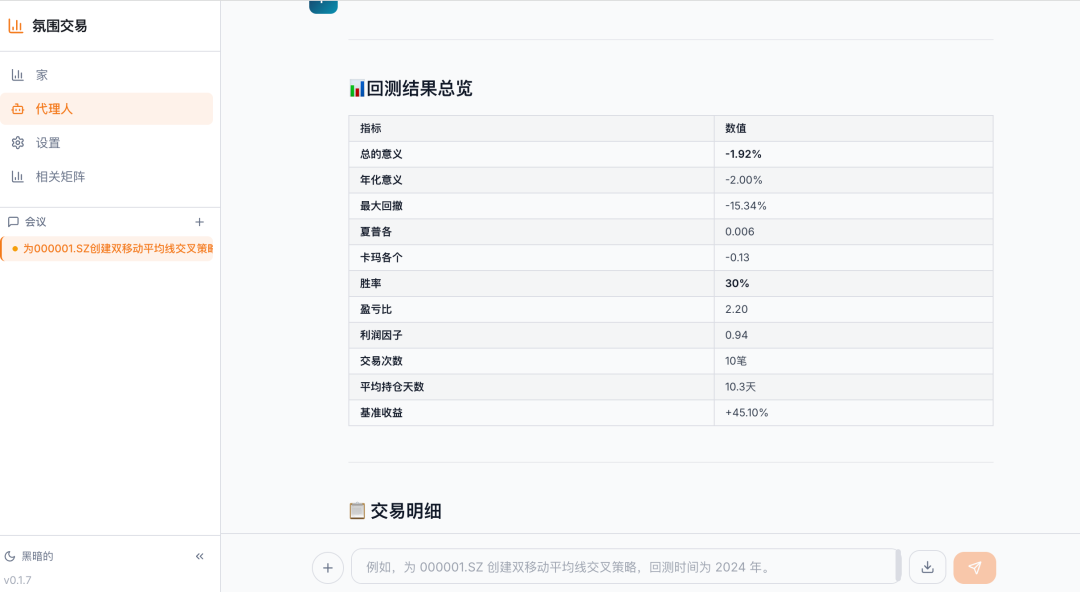Screen dimensions: 1080x592
Task: Click the 交易明细 heading
Action: pyautogui.click(x=406, y=511)
